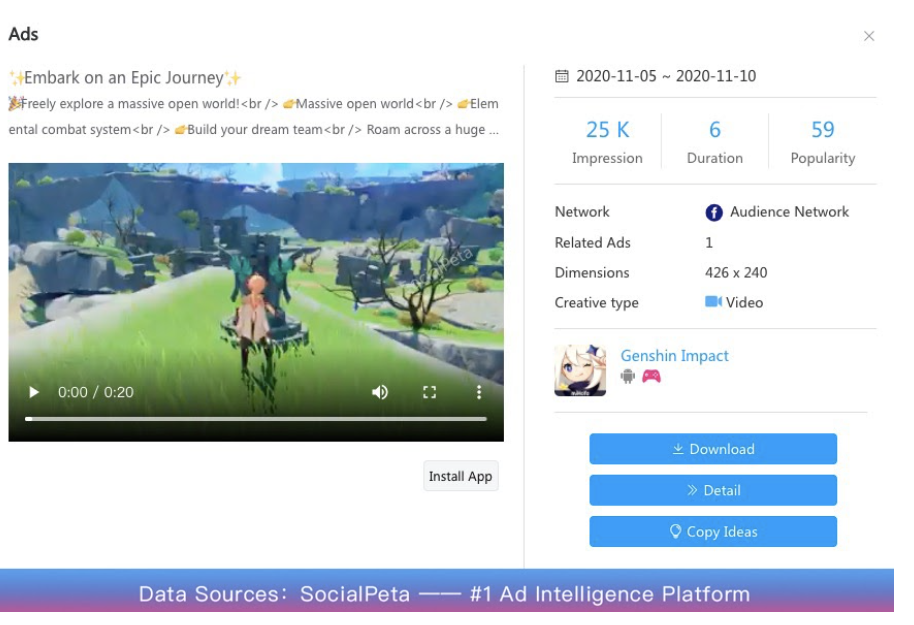Click the video camera Creative type icon
Viewport: 914px width, 625px height.
(x=713, y=301)
